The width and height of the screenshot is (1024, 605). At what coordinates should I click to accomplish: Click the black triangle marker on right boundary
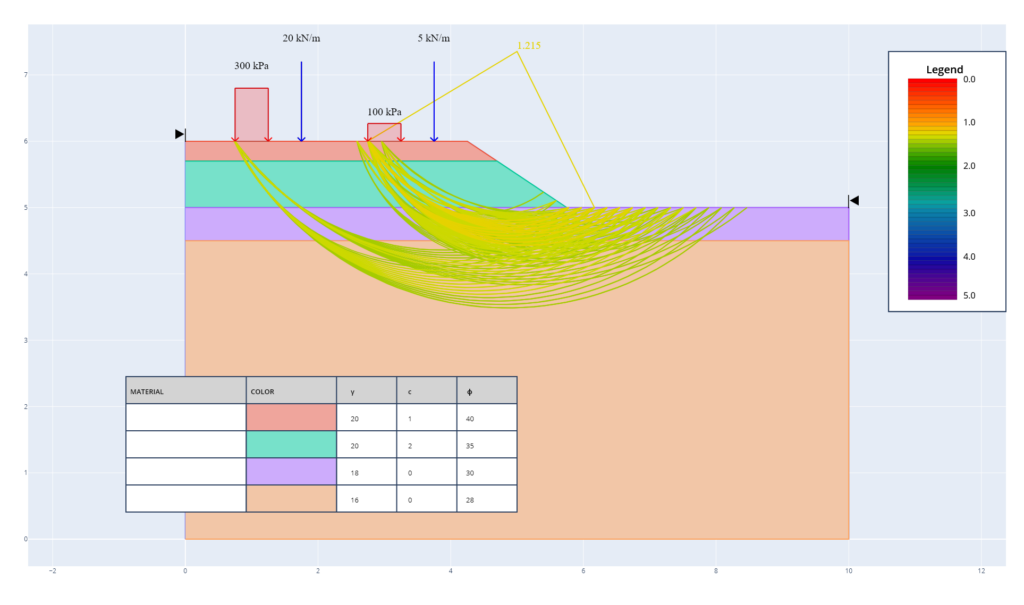coord(854,201)
